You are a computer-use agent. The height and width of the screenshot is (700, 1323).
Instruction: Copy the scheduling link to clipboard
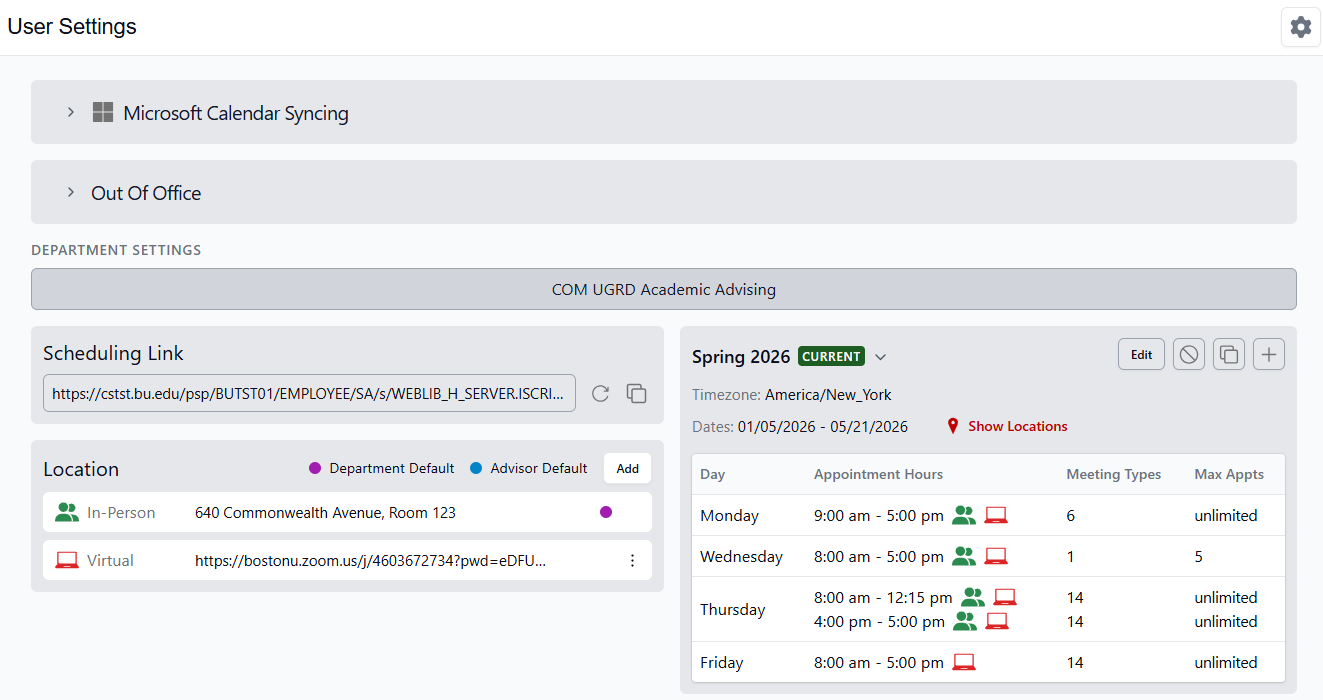pyautogui.click(x=636, y=394)
